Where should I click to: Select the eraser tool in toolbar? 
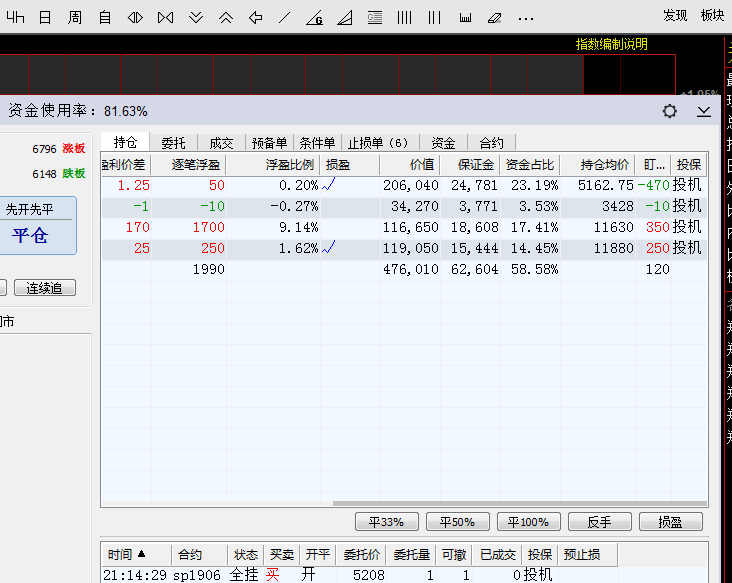coord(494,17)
